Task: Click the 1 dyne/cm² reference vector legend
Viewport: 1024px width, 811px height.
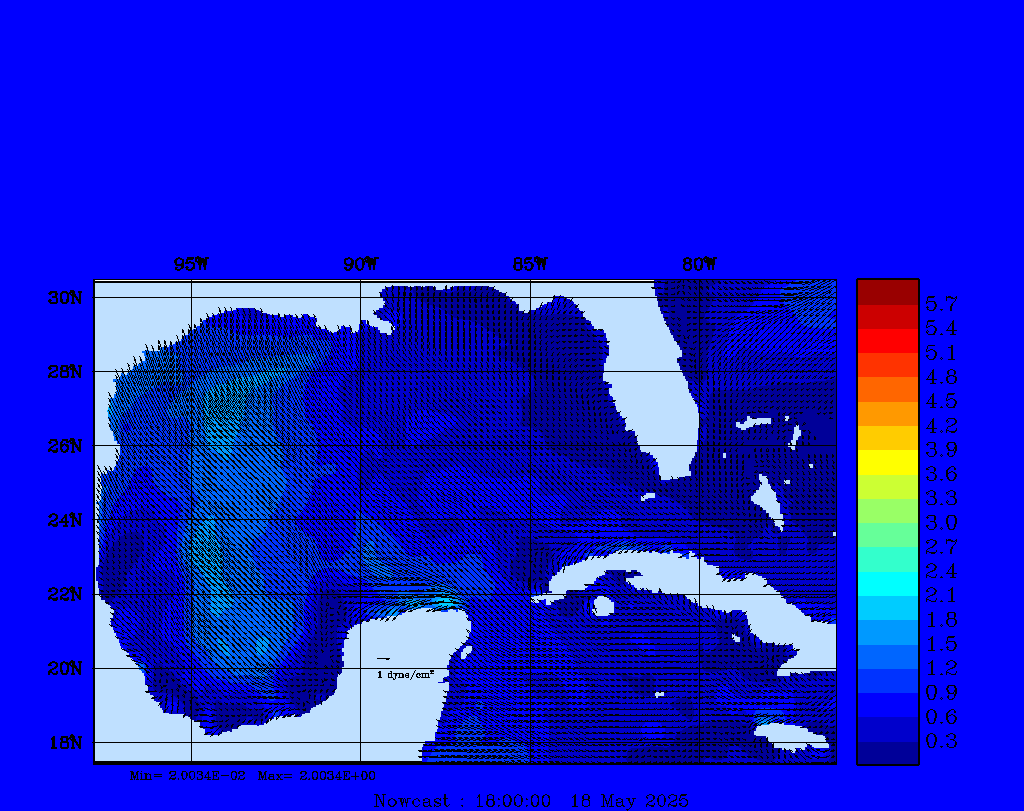Action: pyautogui.click(x=404, y=675)
